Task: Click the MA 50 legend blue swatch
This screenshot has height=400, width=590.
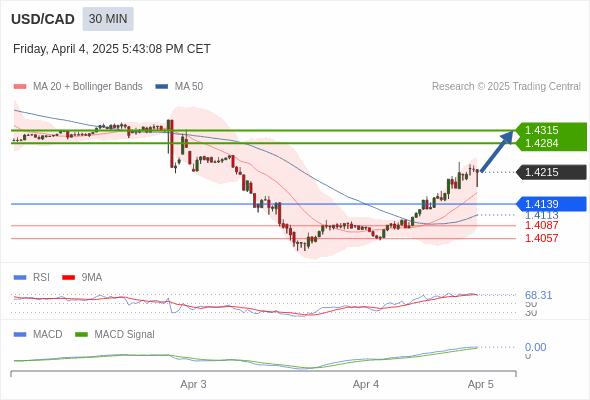Action: pos(162,87)
